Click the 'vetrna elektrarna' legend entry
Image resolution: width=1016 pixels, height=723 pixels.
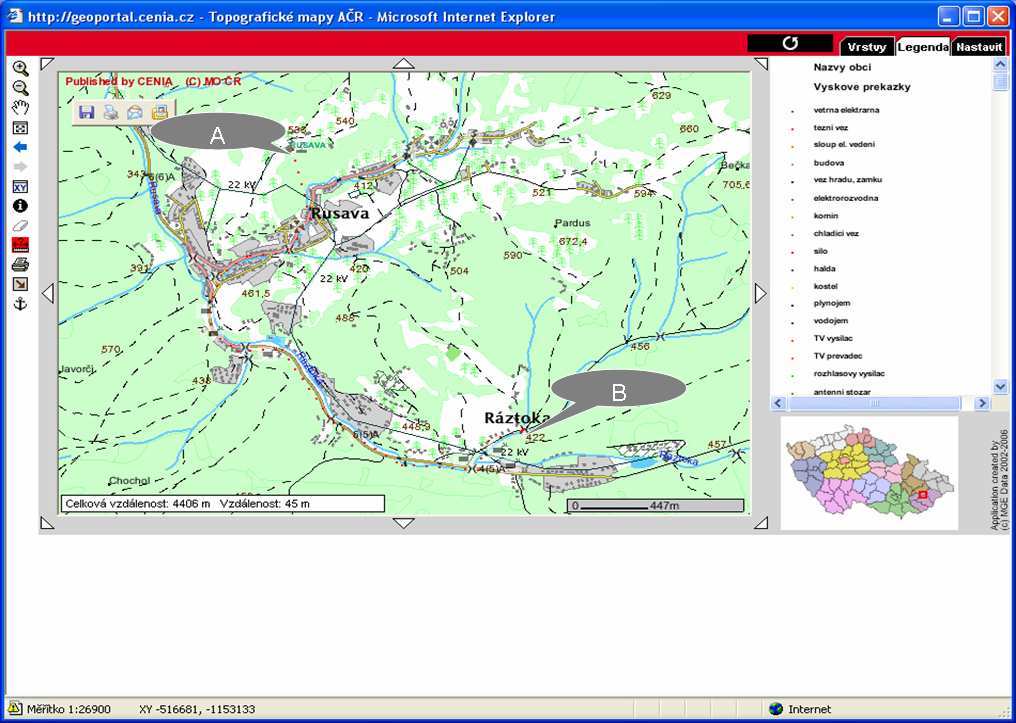[x=846, y=110]
